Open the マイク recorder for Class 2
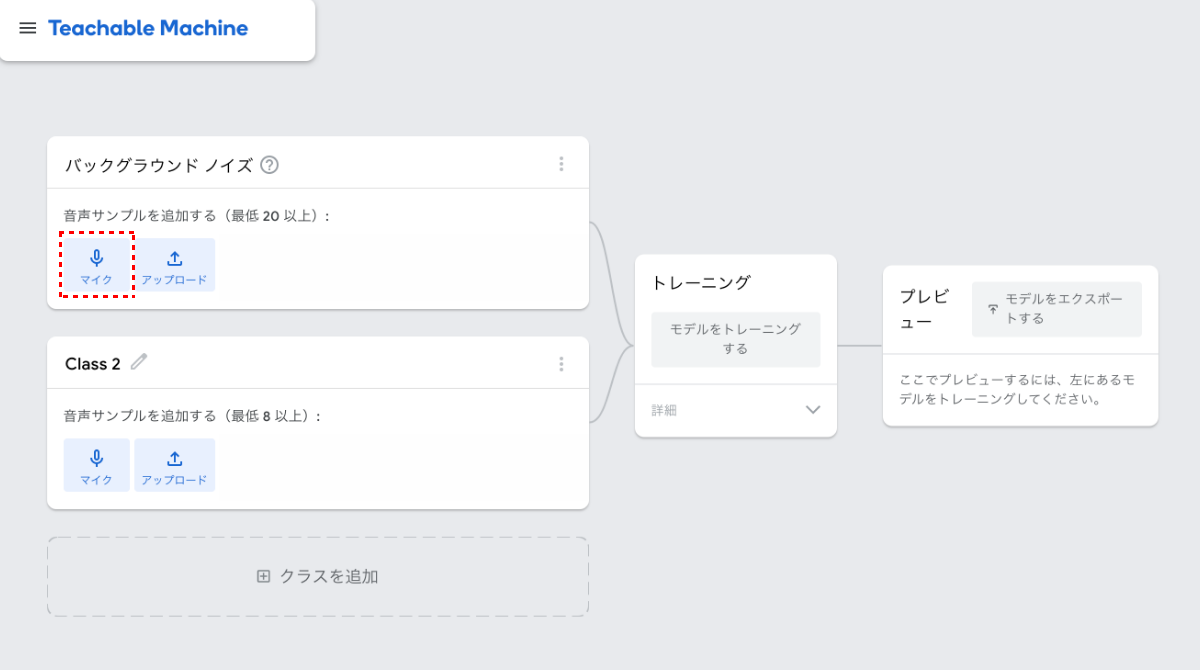The height and width of the screenshot is (670, 1200). (x=96, y=464)
